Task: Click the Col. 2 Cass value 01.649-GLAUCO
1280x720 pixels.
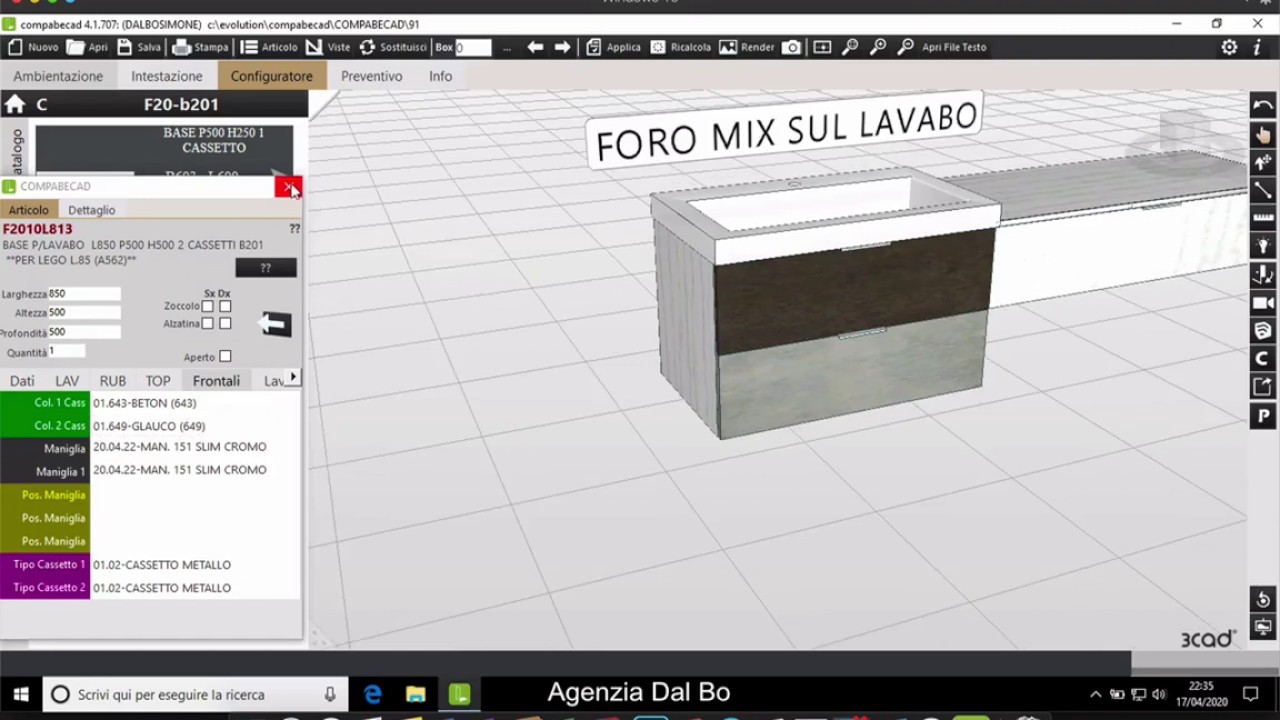Action: [195, 426]
